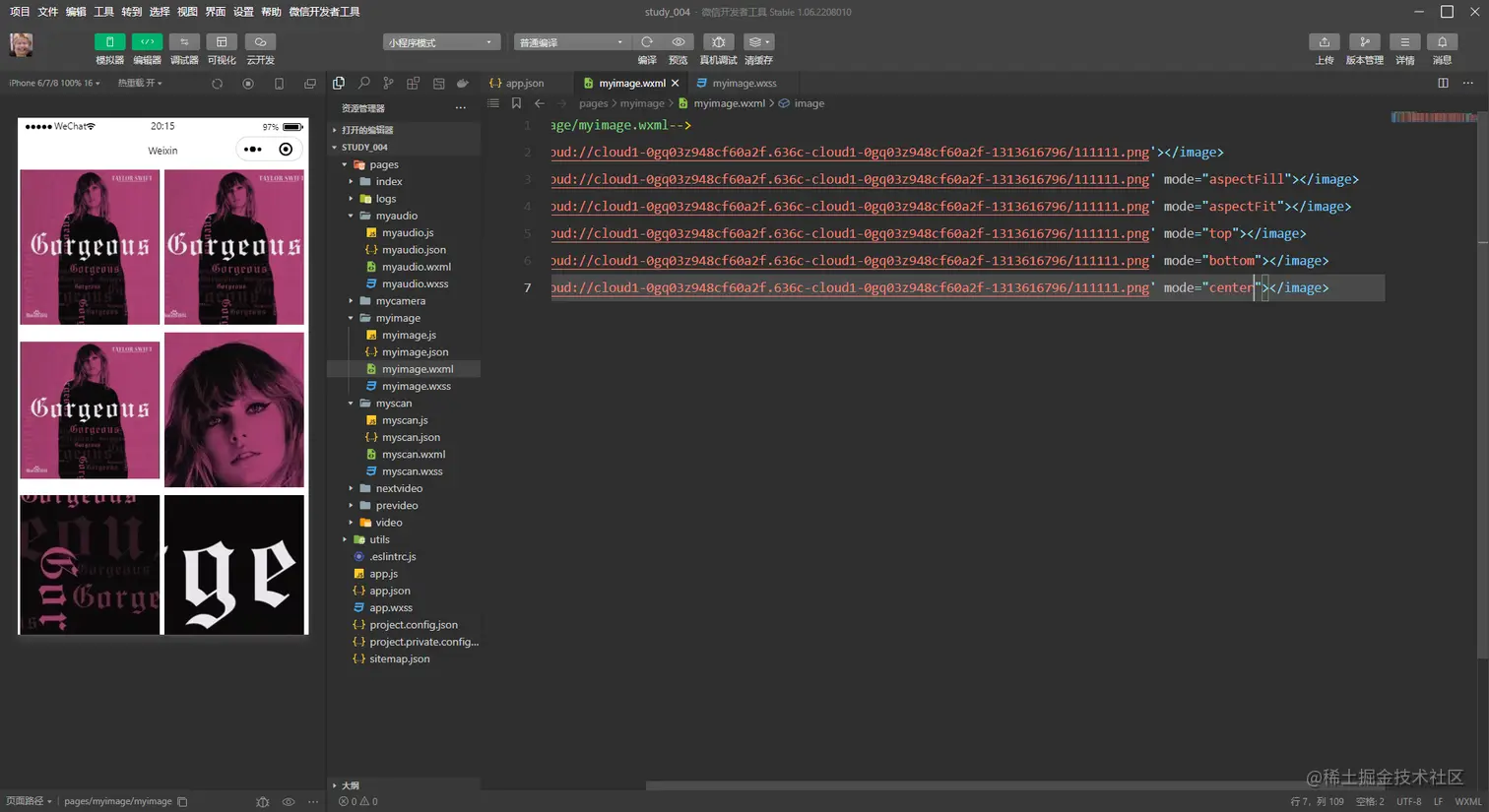Open the 小程序模式 mode dropdown
This screenshot has width=1489, height=812.
pyautogui.click(x=441, y=42)
